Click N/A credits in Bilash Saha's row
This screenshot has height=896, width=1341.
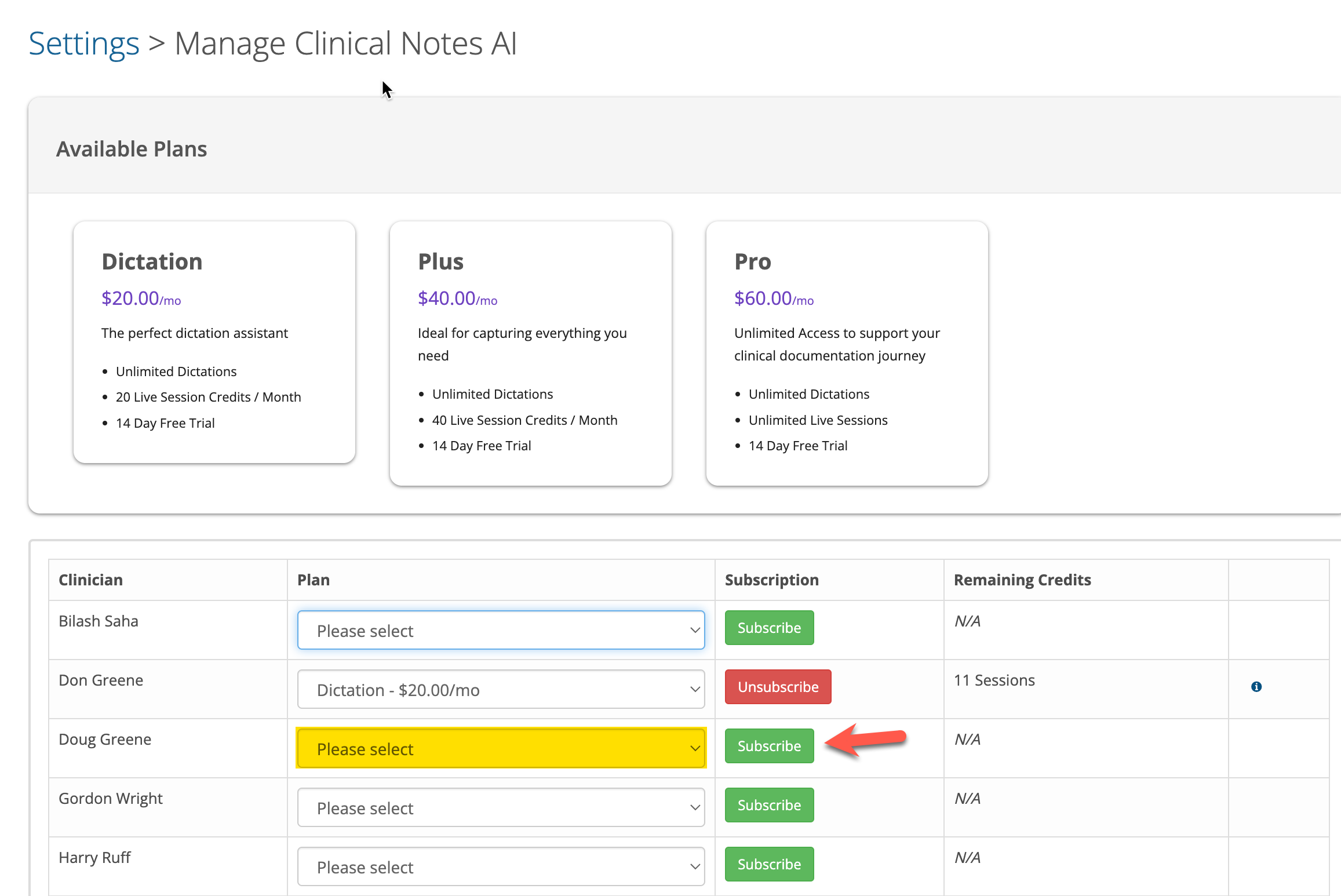coord(968,621)
